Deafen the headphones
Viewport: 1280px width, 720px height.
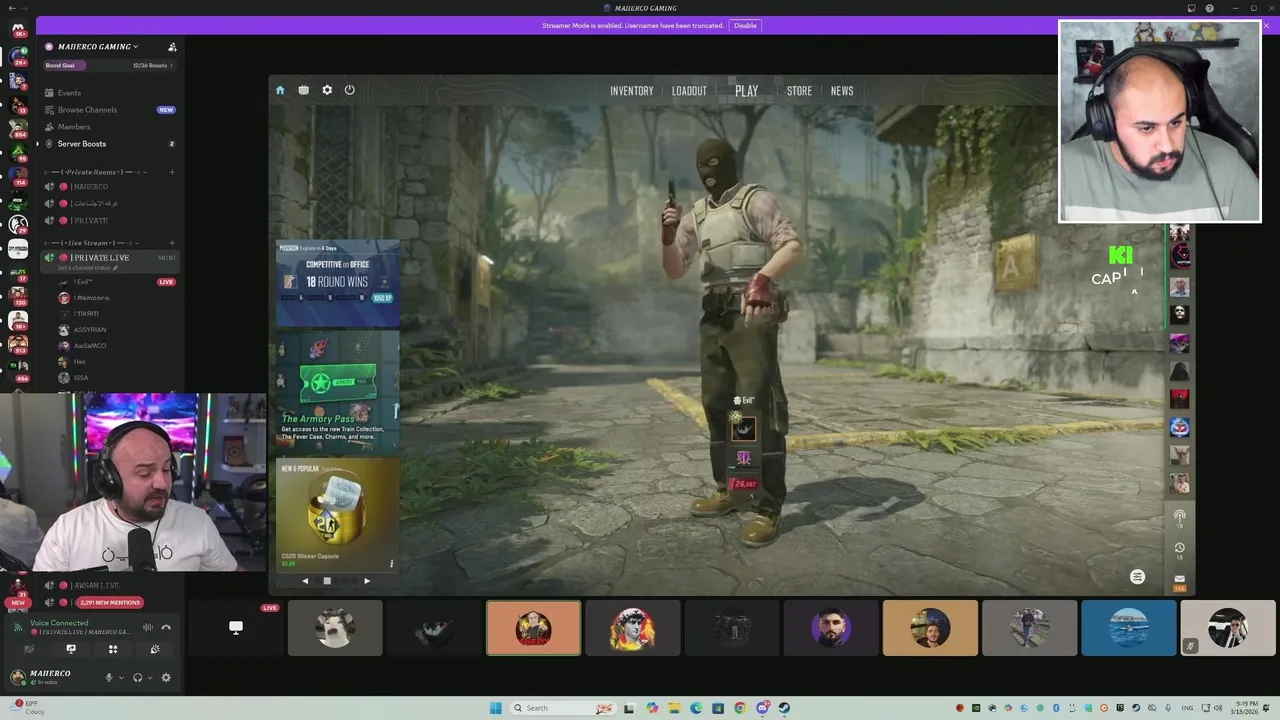[138, 678]
